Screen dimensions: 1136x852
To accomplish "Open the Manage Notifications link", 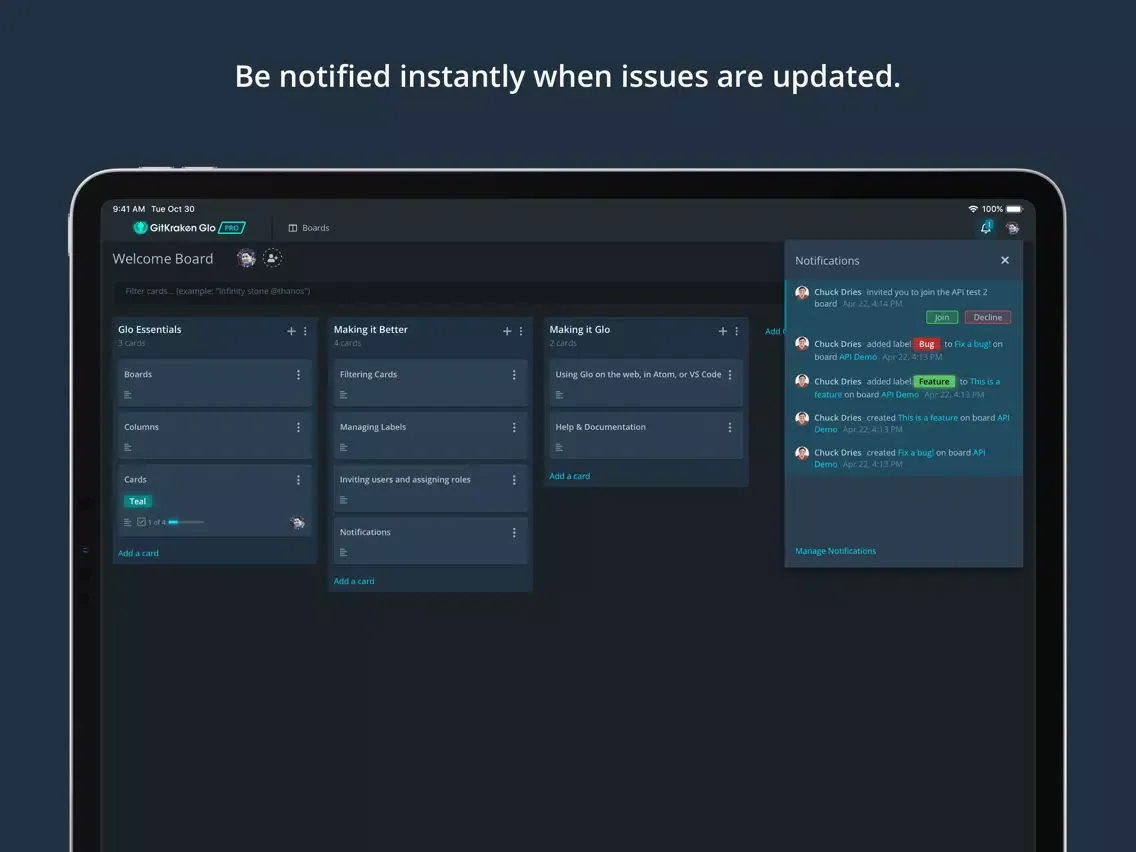I will 835,551.
